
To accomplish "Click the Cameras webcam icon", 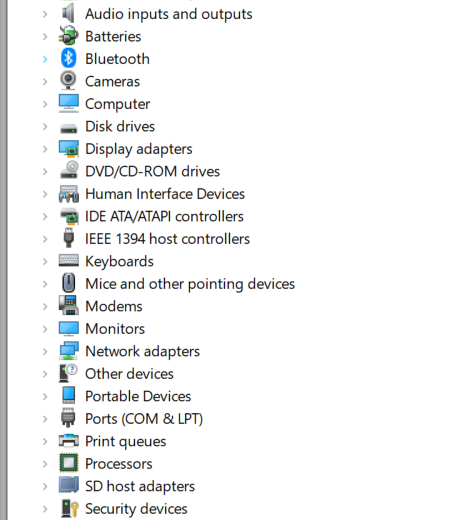I will [x=69, y=81].
